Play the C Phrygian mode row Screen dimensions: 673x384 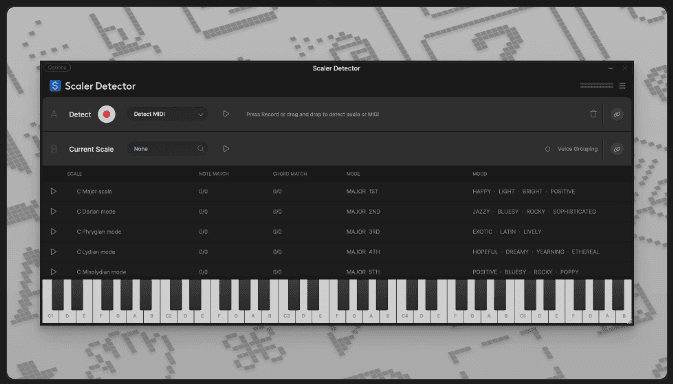pyautogui.click(x=53, y=232)
